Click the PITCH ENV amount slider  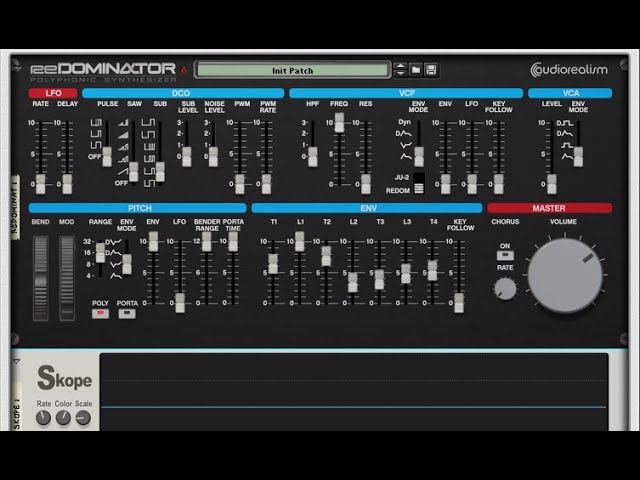(153, 242)
